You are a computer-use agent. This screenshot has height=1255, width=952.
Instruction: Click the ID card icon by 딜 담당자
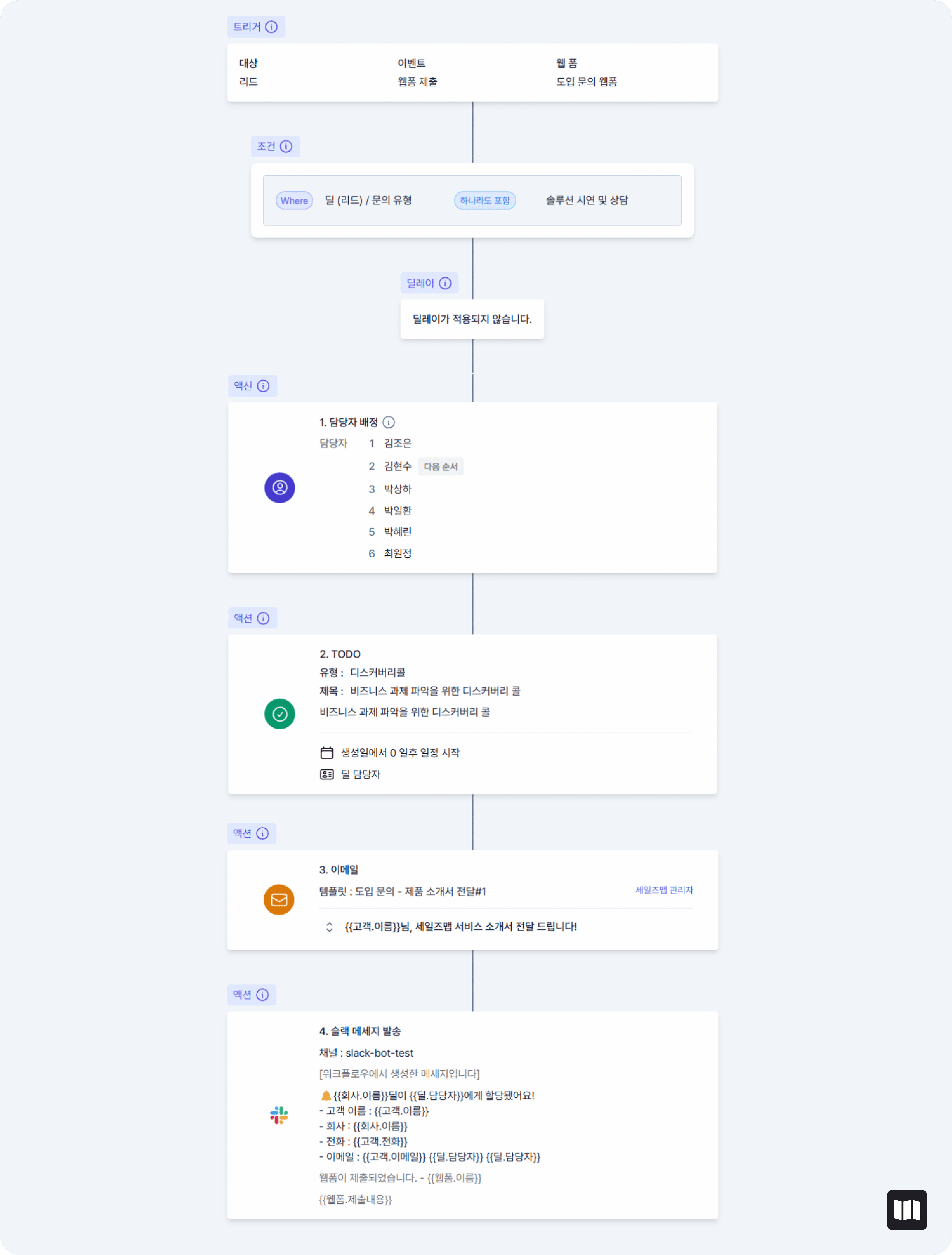click(327, 774)
